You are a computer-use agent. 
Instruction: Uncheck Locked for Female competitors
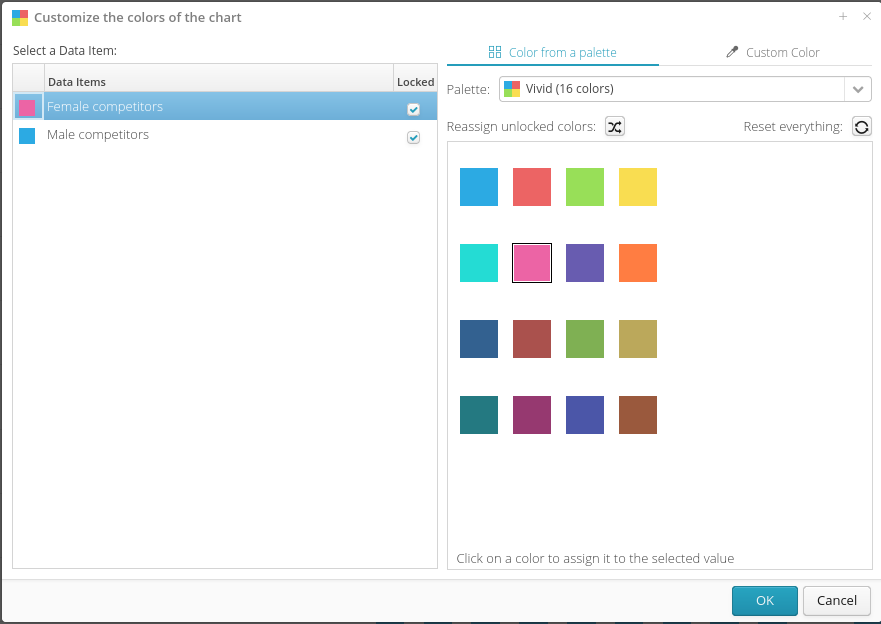point(413,109)
